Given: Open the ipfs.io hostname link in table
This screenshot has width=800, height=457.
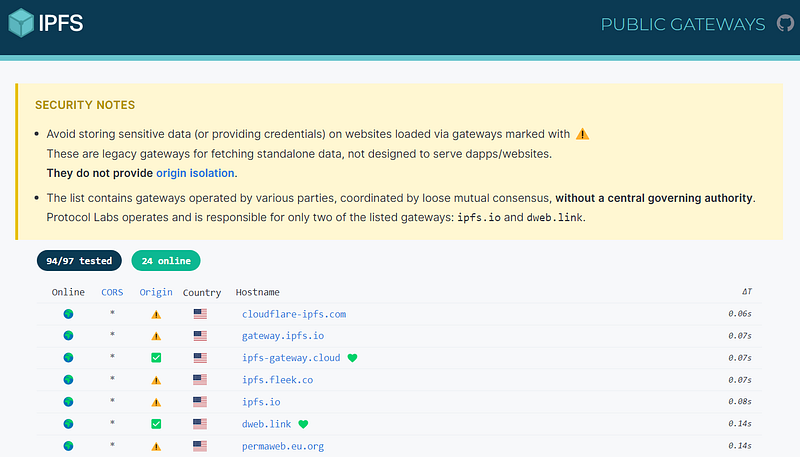Looking at the screenshot, I should coord(261,401).
